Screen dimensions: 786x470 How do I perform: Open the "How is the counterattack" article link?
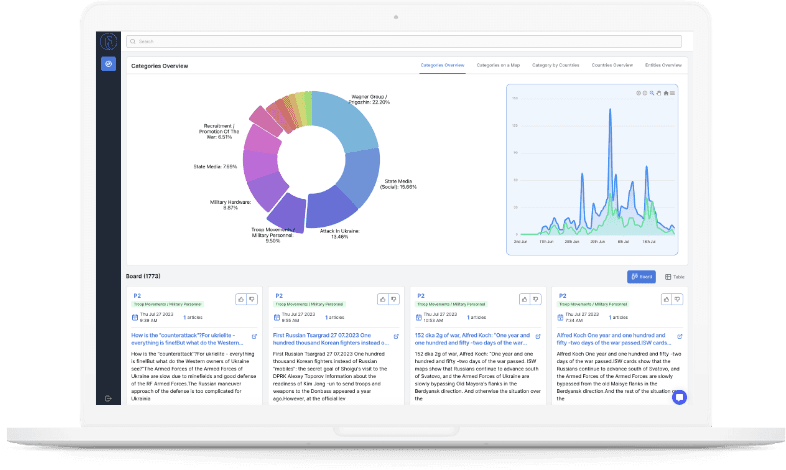click(187, 339)
